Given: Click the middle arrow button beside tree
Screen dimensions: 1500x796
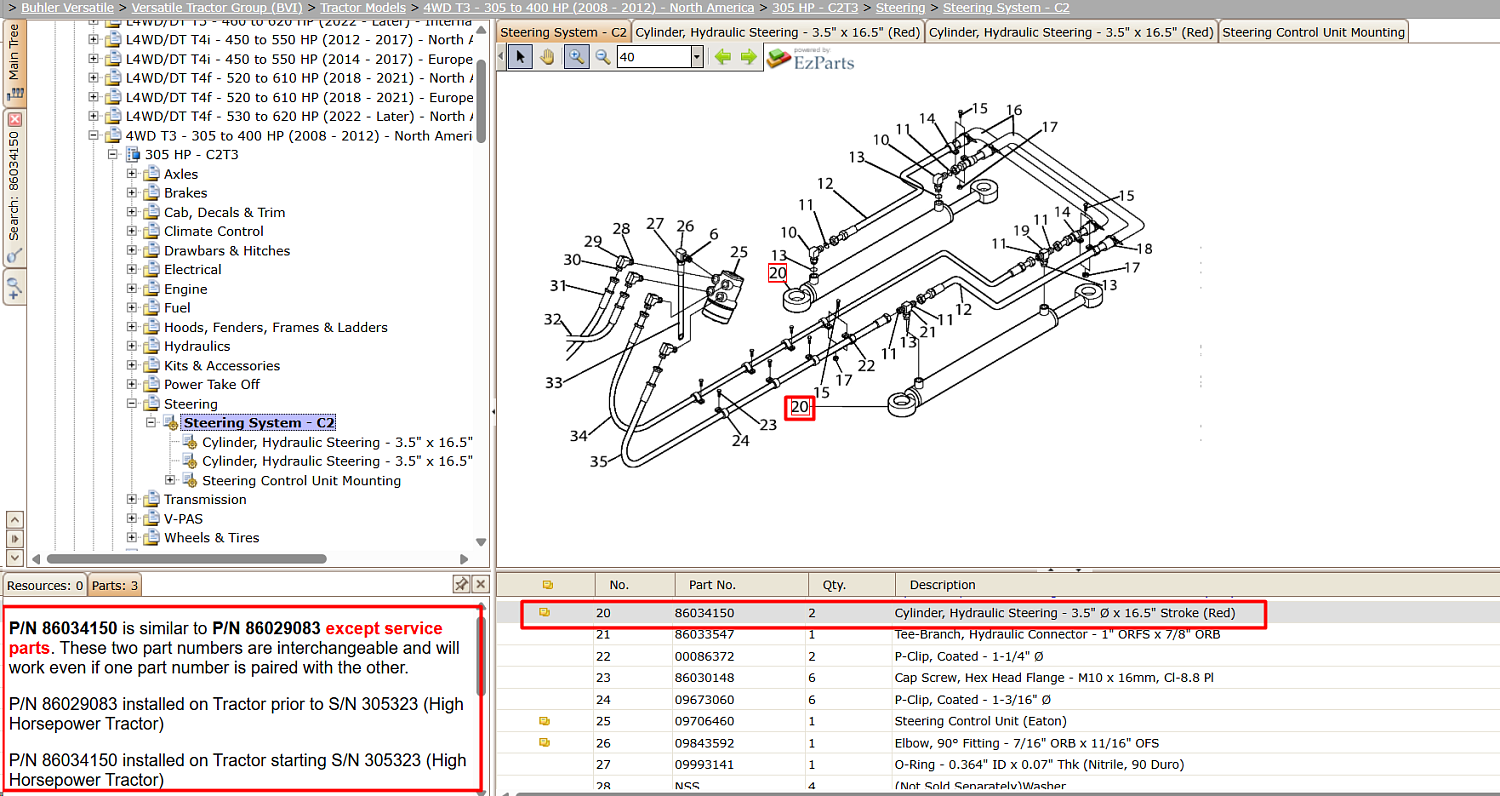Looking at the screenshot, I should (14, 539).
